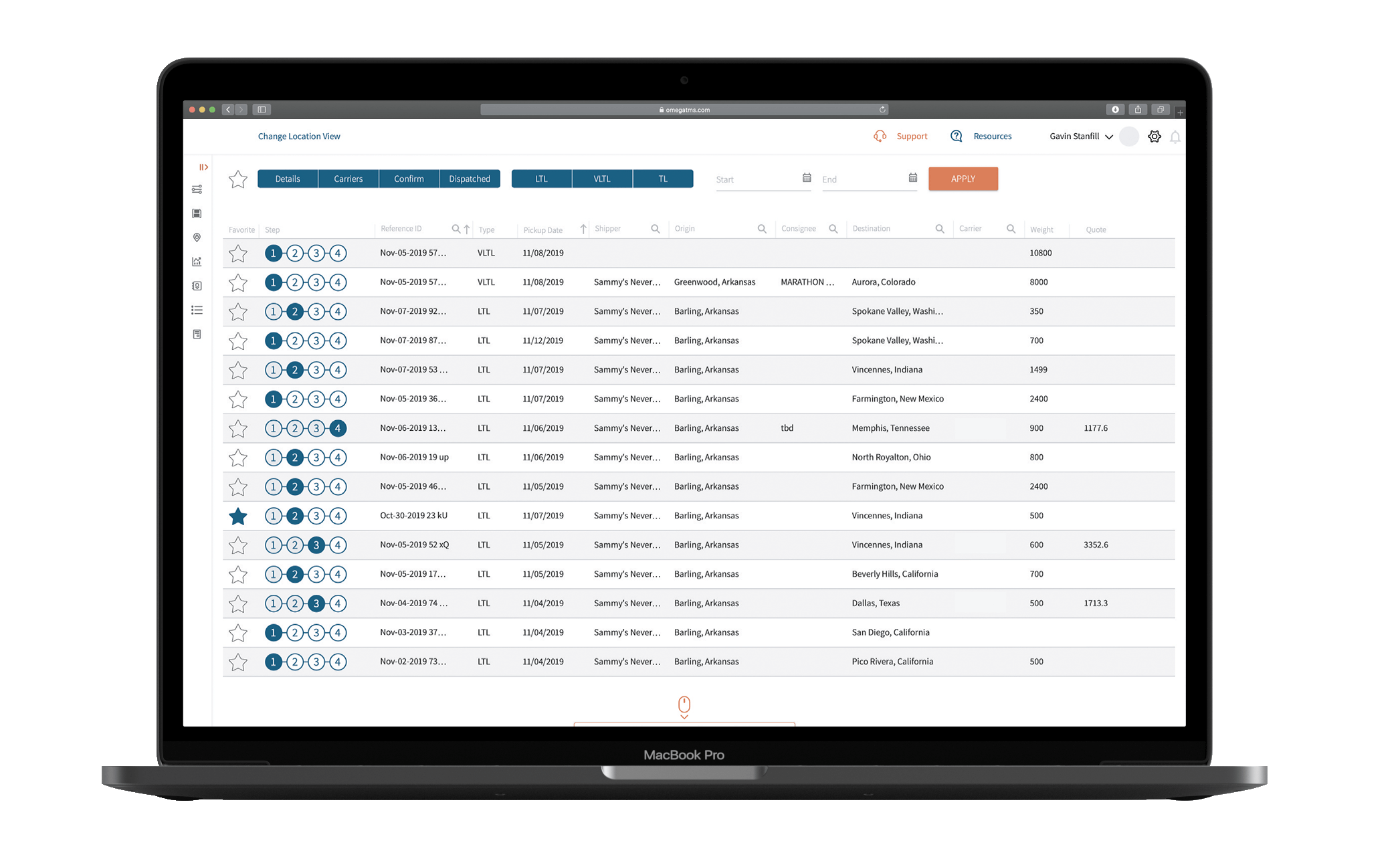1400x853 pixels.
Task: Search the Destination column
Action: pos(940,229)
